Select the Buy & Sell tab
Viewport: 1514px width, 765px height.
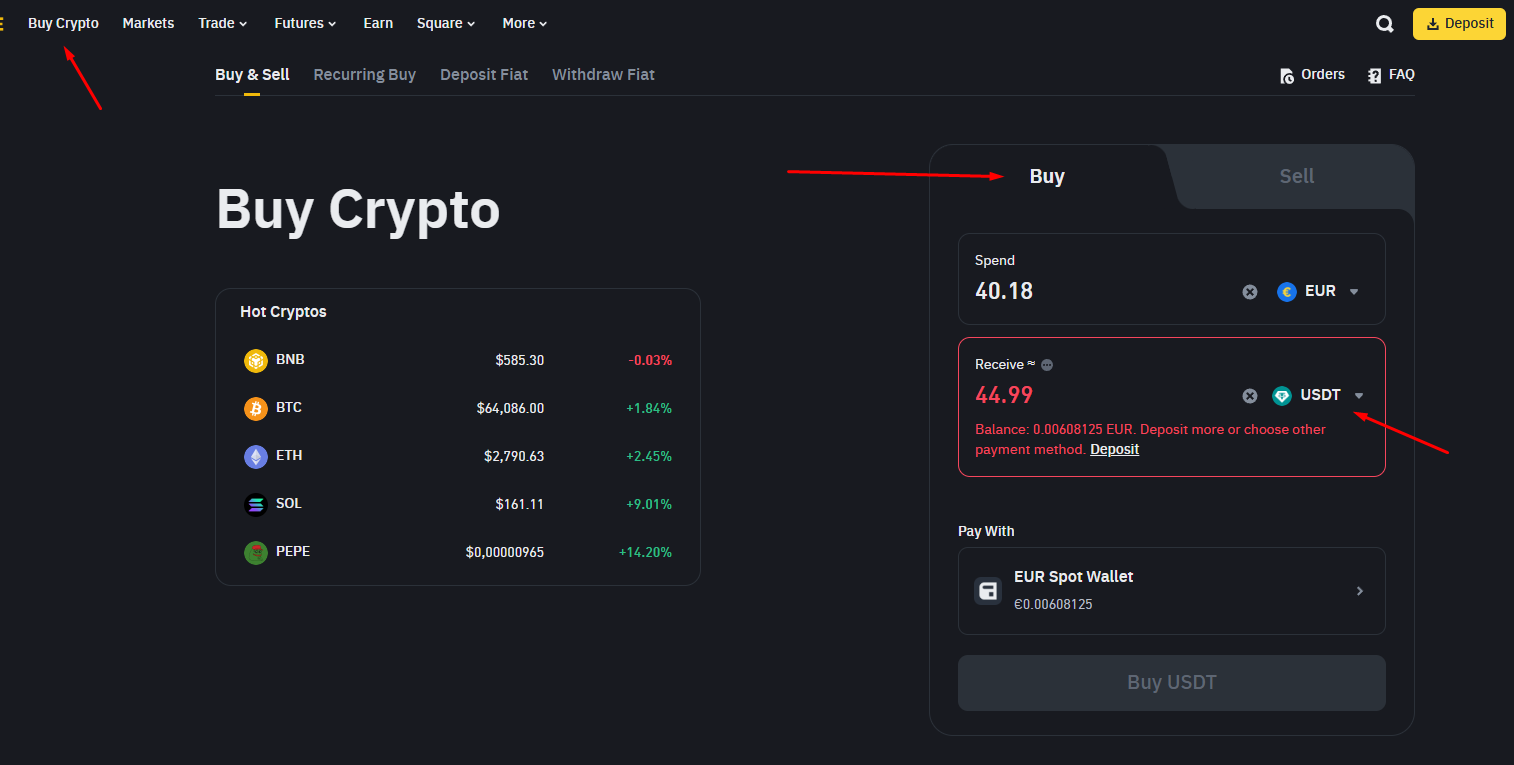[252, 75]
